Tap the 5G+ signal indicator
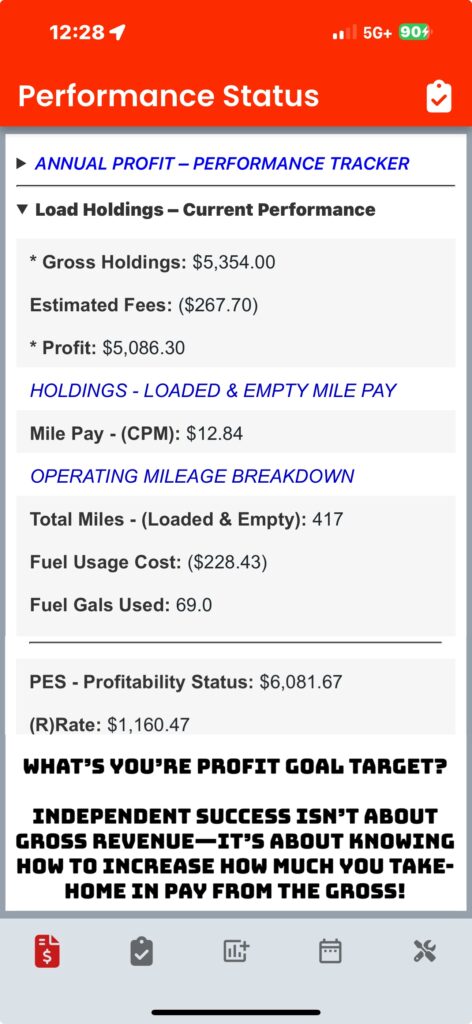 coord(377,33)
